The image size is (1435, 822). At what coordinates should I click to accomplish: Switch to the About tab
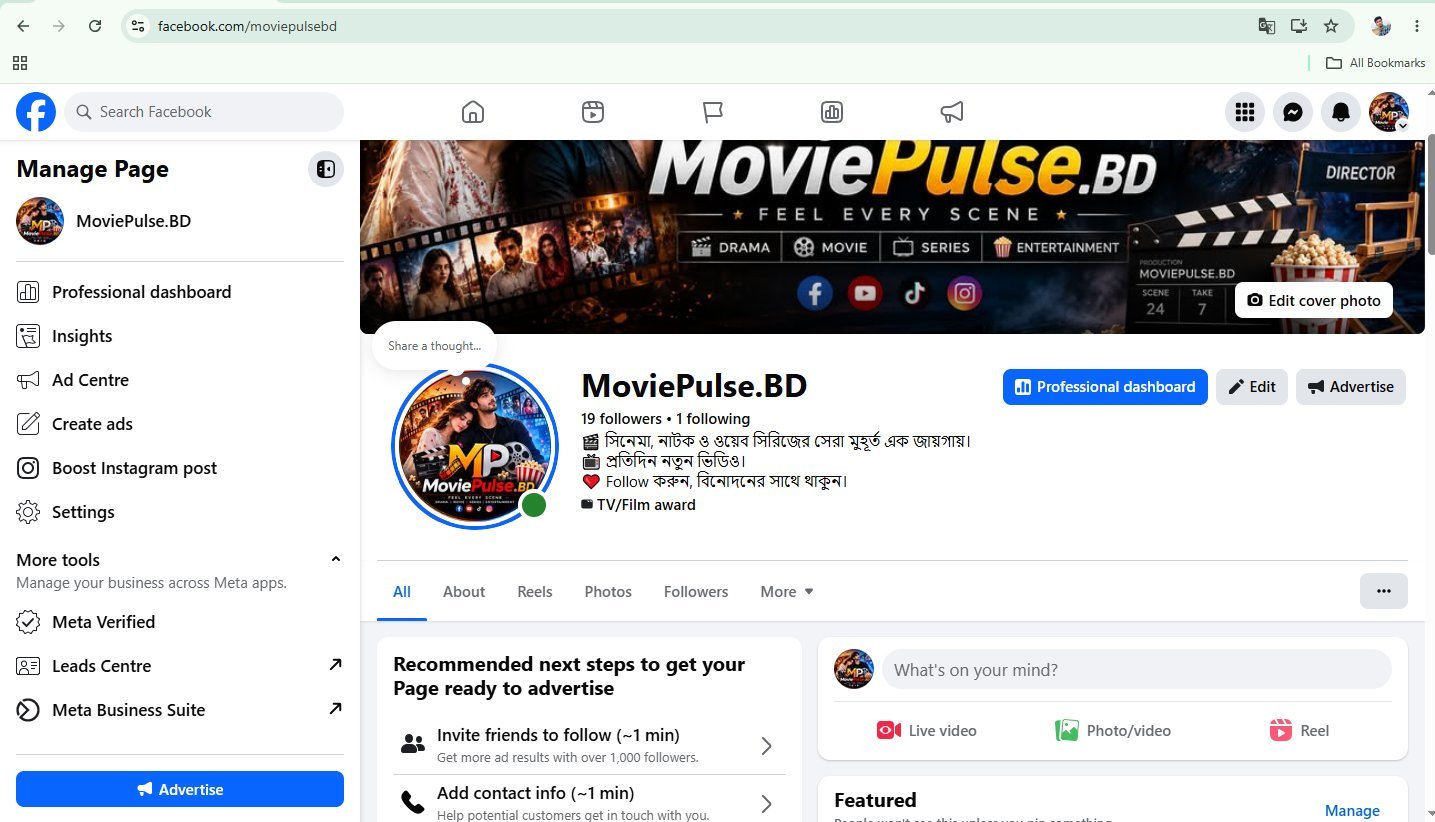point(464,591)
